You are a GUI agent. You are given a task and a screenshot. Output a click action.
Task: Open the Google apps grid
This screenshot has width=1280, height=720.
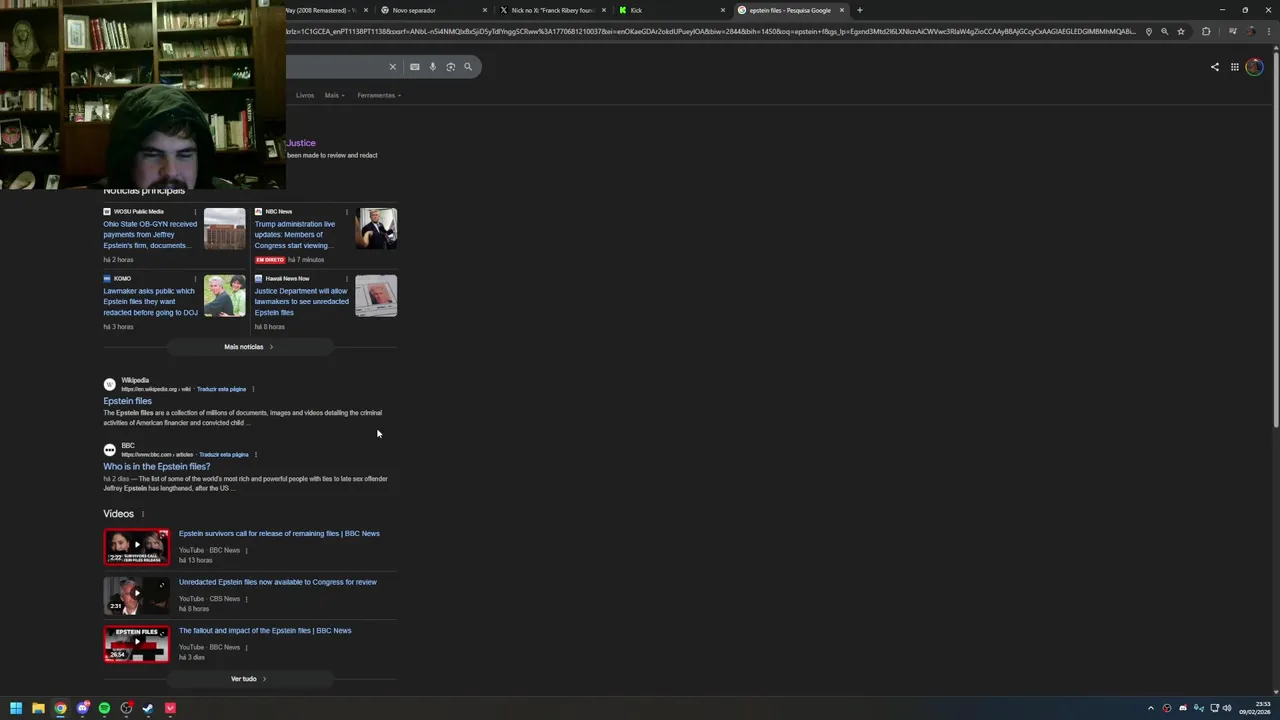click(x=1235, y=67)
